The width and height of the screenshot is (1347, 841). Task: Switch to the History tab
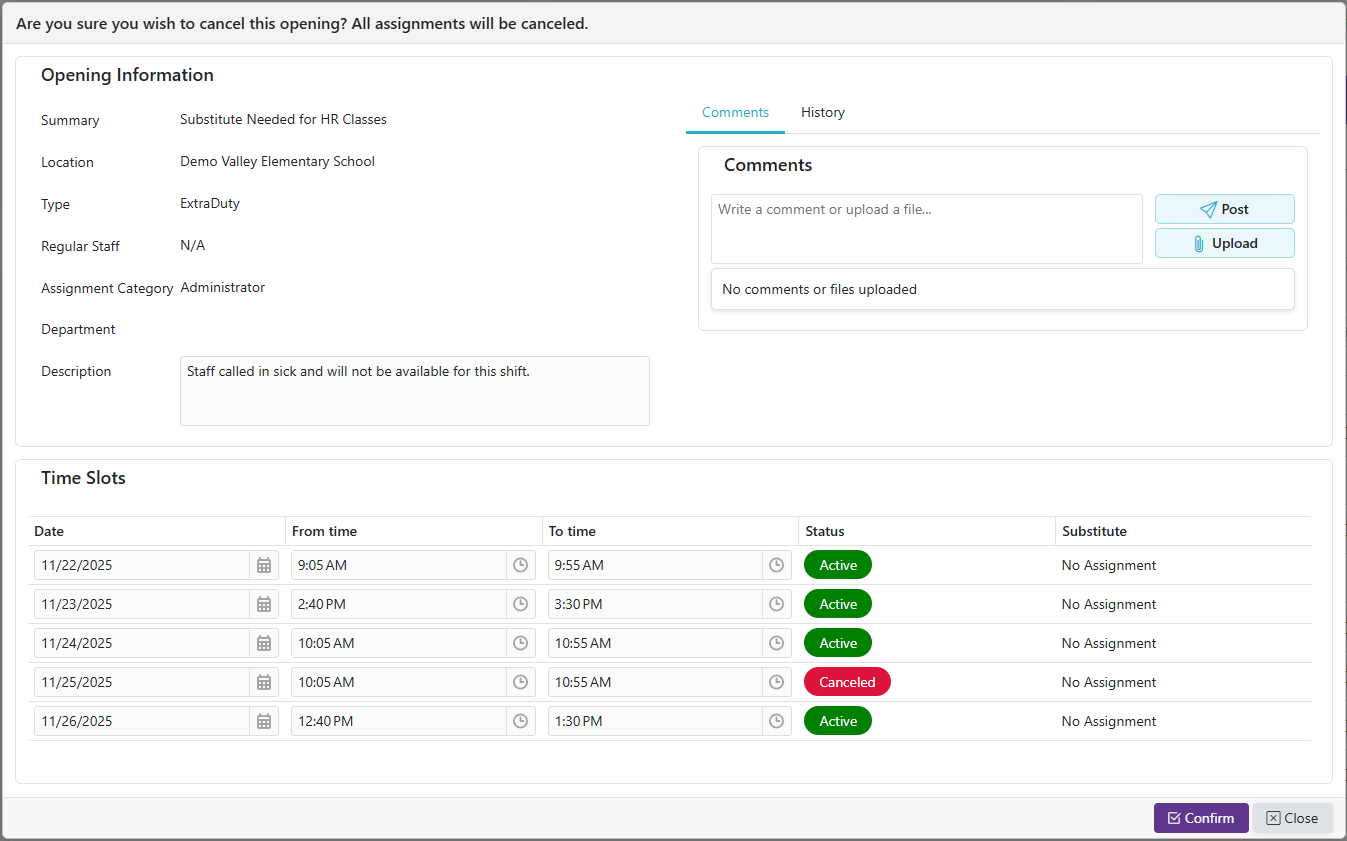pyautogui.click(x=822, y=113)
